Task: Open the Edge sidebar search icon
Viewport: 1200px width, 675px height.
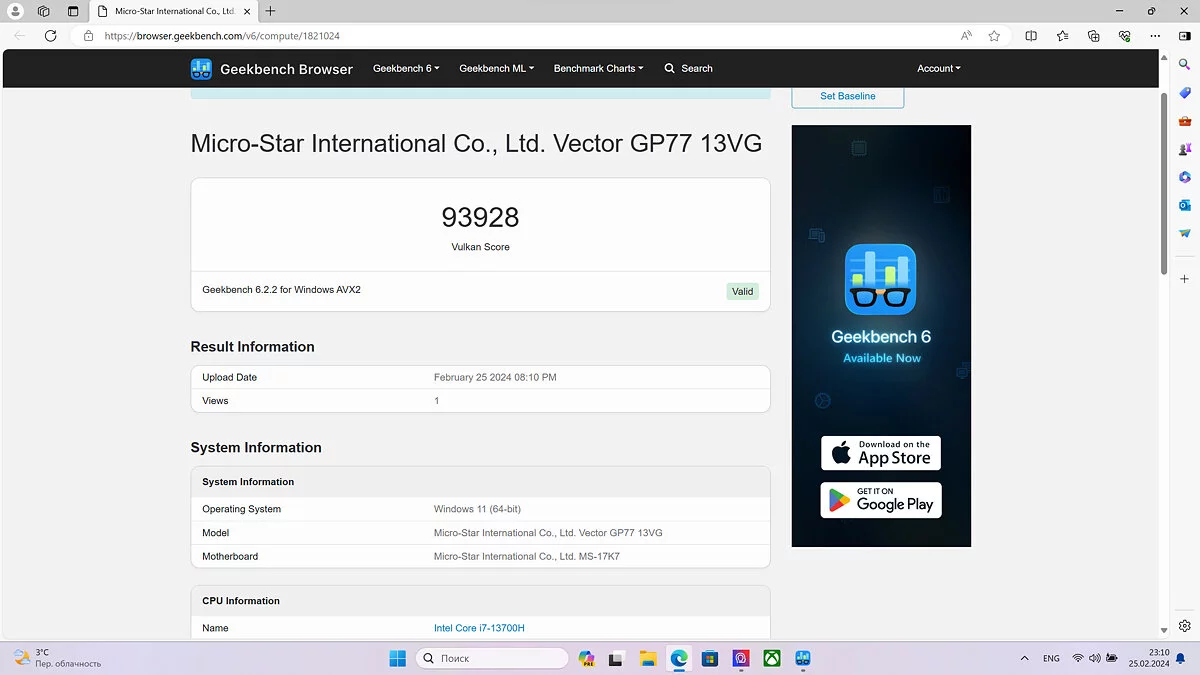Action: point(1185,64)
